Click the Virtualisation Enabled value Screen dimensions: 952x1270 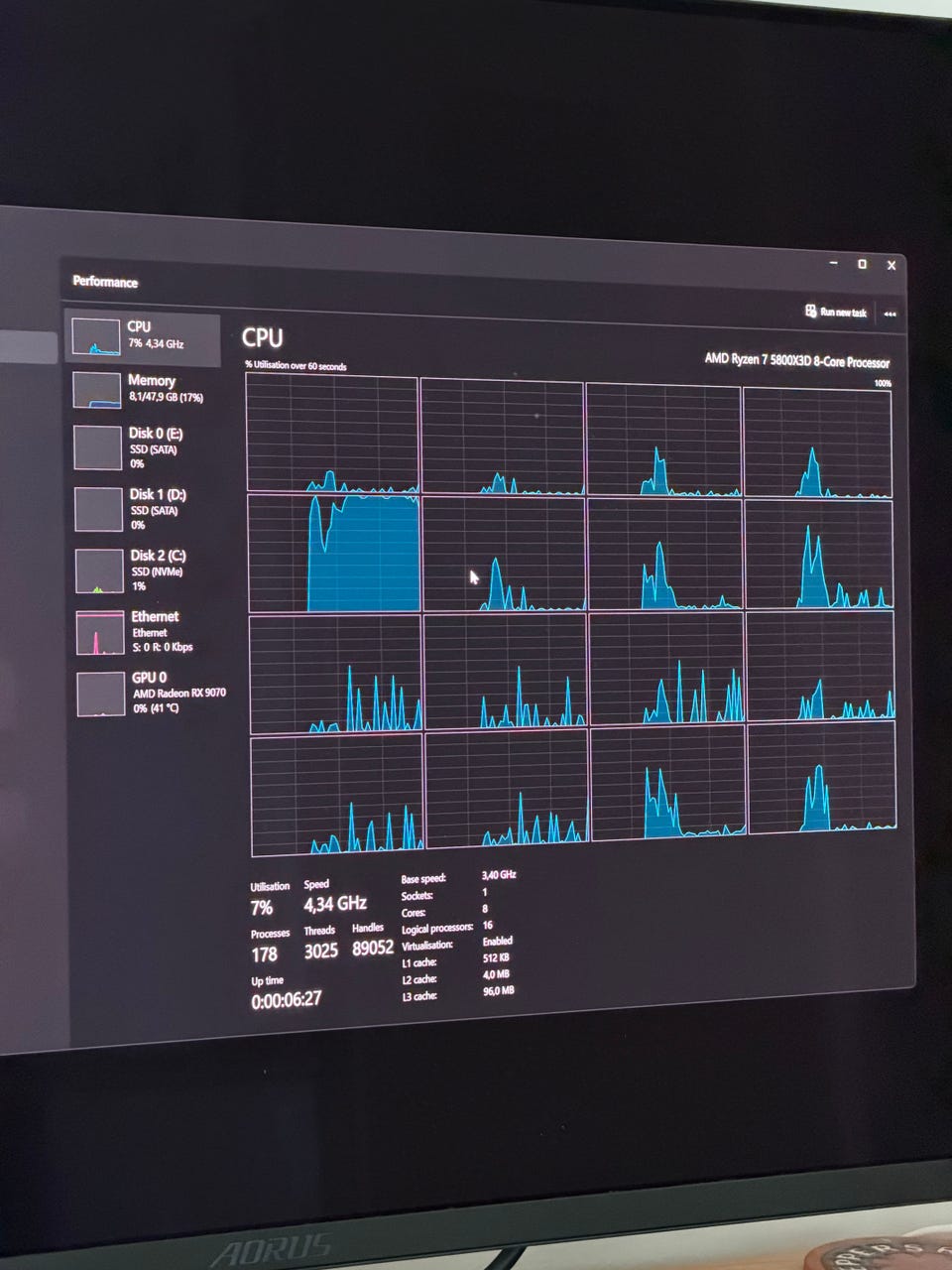(x=497, y=941)
